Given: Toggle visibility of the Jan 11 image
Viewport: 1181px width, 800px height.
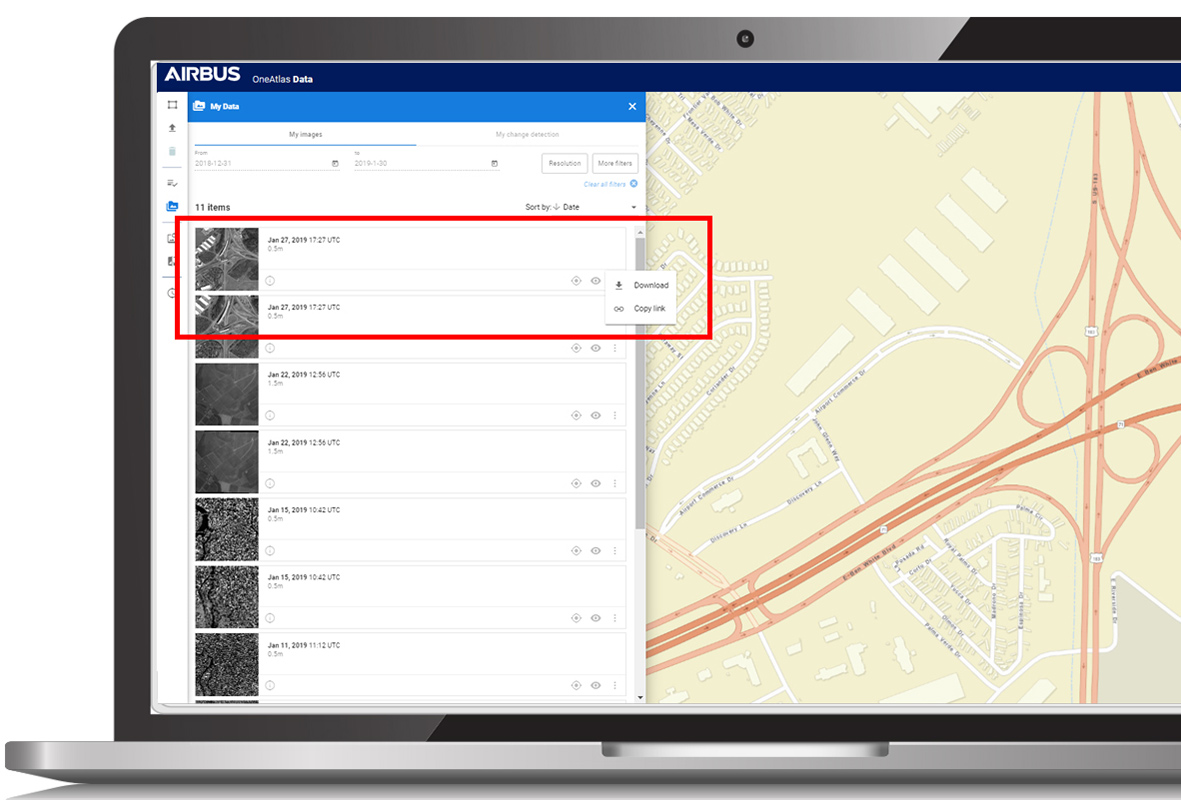Looking at the screenshot, I should pyautogui.click(x=596, y=685).
